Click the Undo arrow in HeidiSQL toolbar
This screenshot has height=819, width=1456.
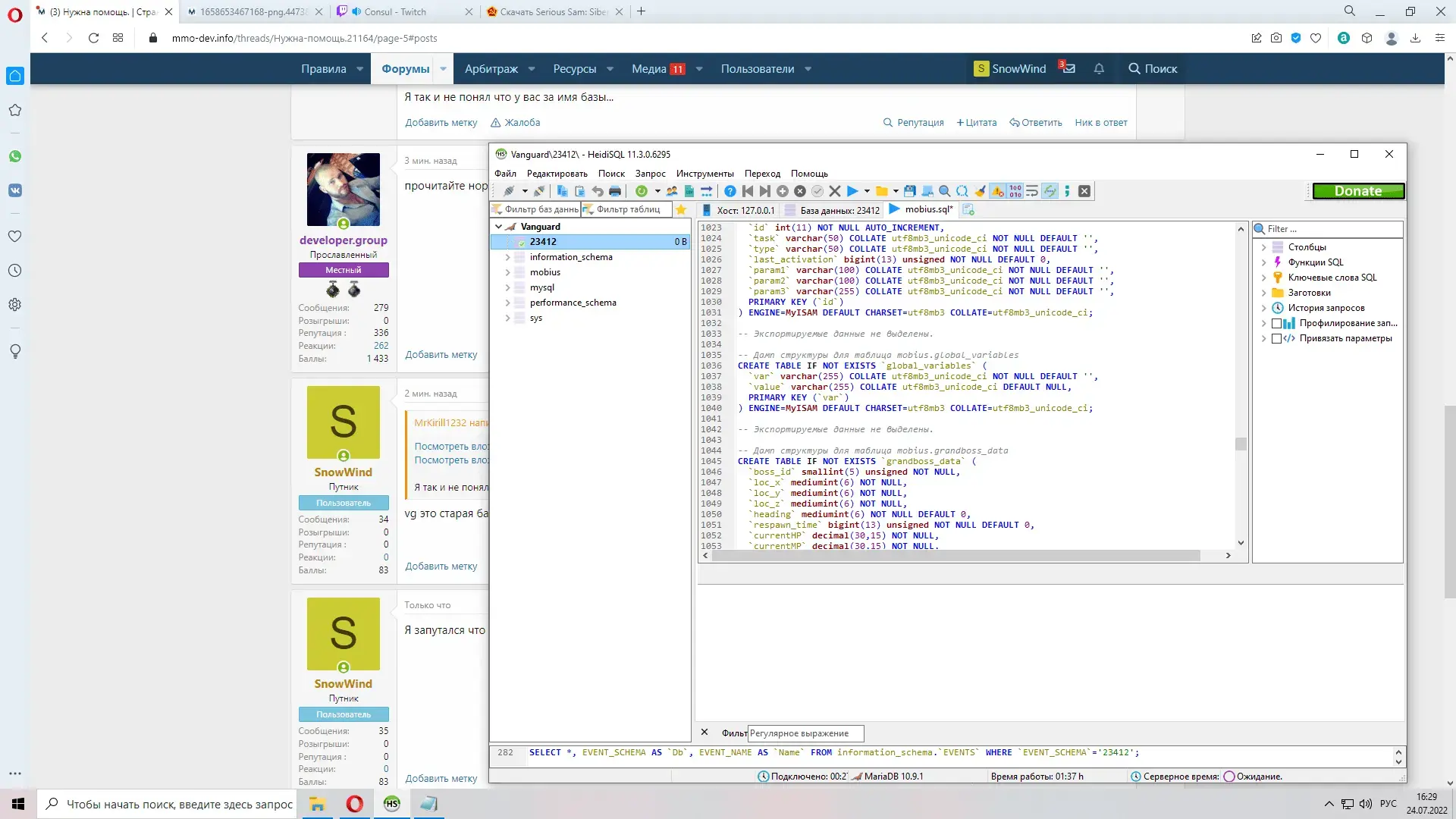(x=598, y=191)
